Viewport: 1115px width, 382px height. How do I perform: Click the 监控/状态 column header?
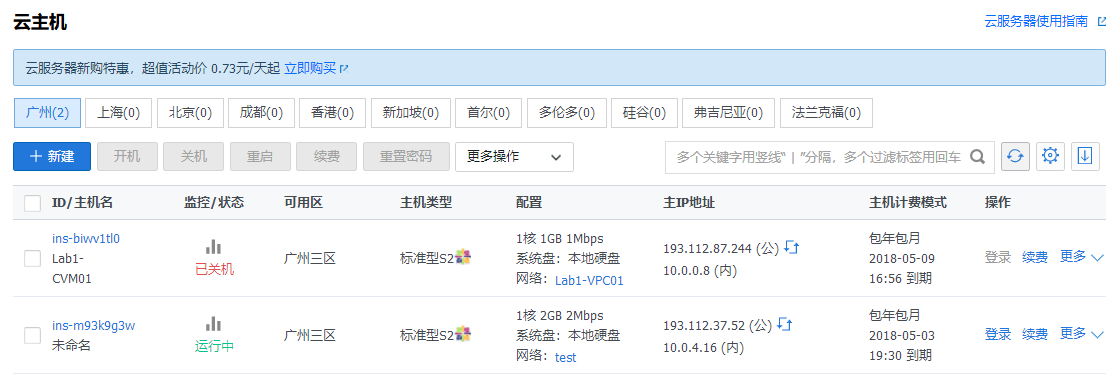click(x=213, y=203)
